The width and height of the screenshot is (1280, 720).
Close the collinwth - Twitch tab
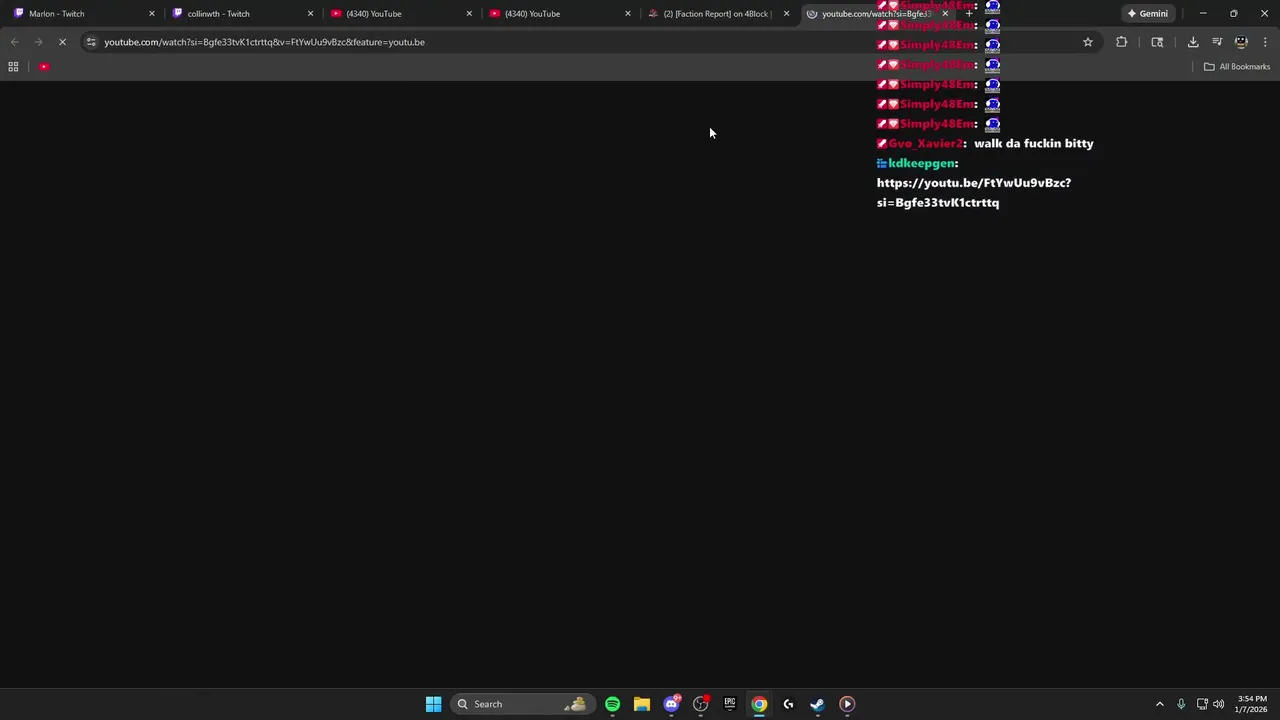[310, 14]
